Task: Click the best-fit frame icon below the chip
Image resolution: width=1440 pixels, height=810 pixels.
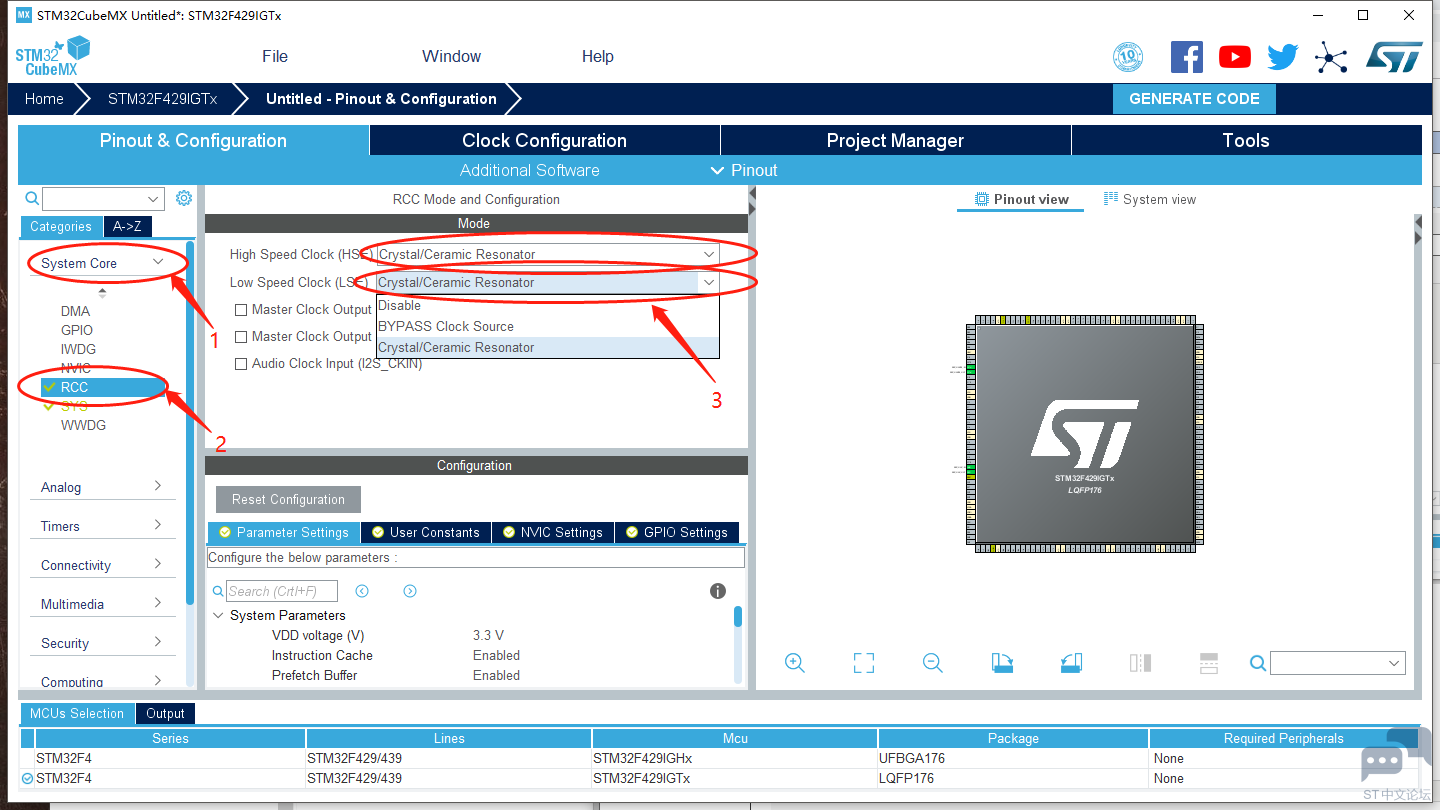Action: pos(864,663)
